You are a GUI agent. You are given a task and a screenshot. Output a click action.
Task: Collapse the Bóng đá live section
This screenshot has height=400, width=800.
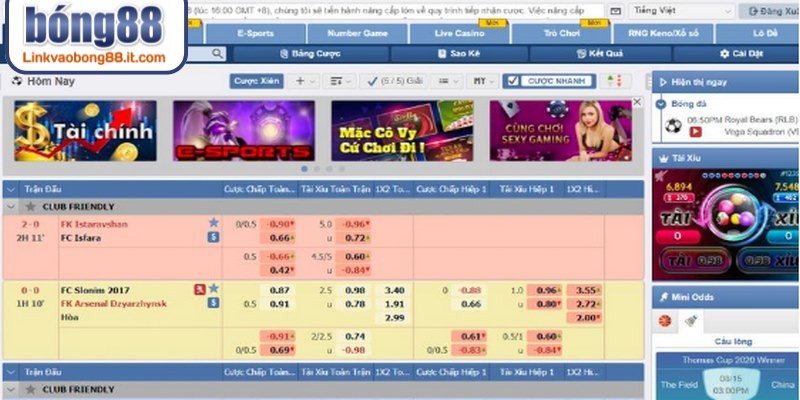(661, 104)
